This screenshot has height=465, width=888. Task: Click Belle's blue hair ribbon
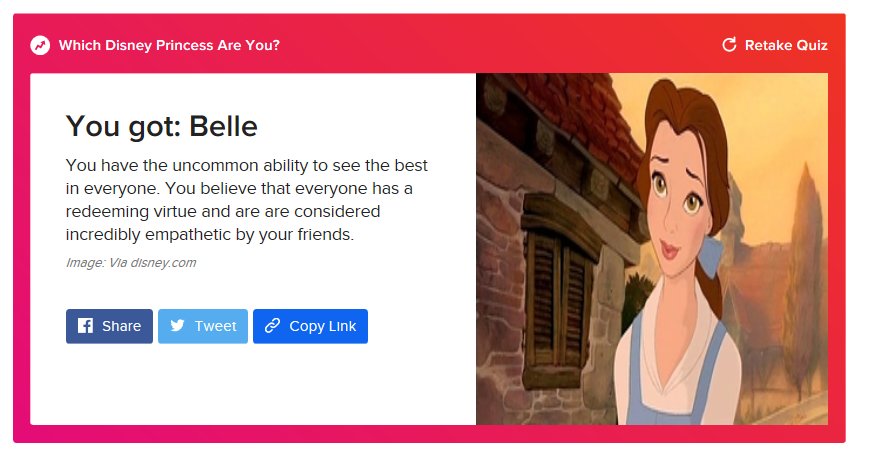pyautogui.click(x=710, y=258)
